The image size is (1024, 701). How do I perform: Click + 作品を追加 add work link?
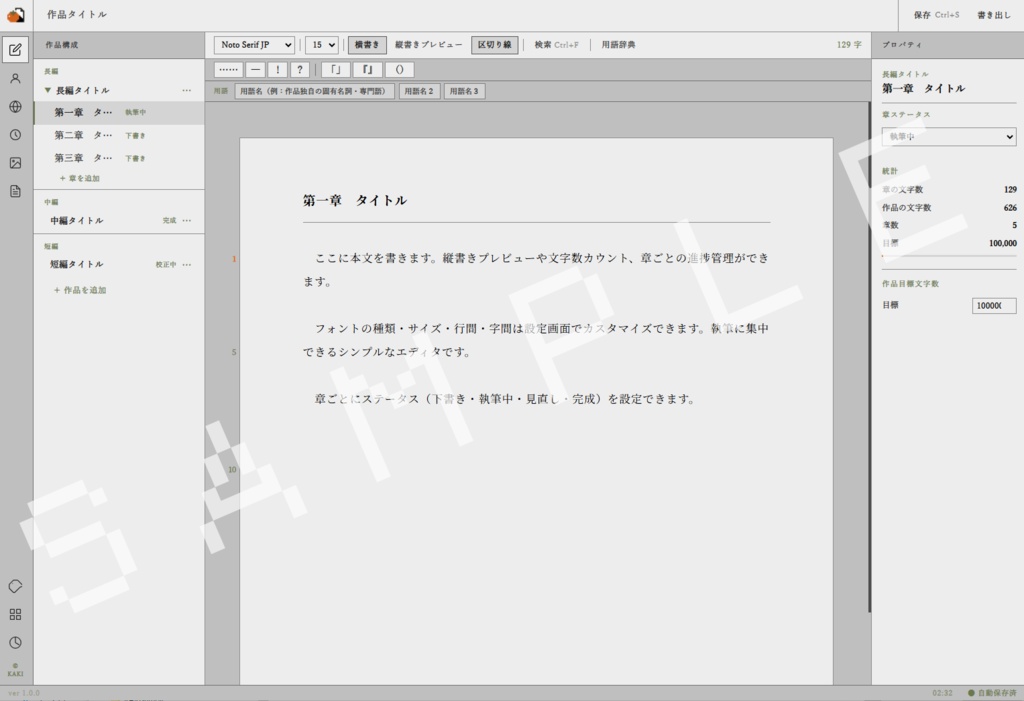coord(80,290)
